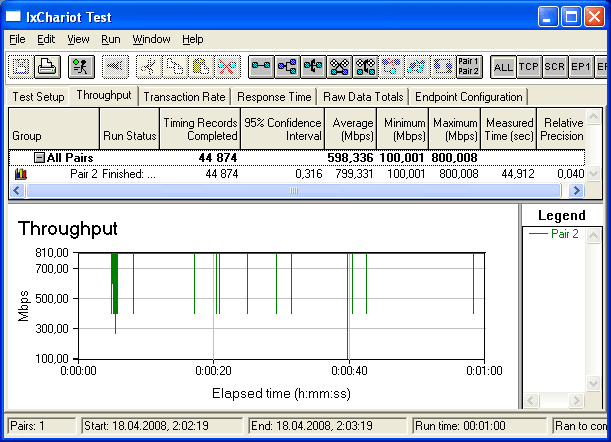Toggle the SCR filter button
611x442 pixels.
point(554,67)
